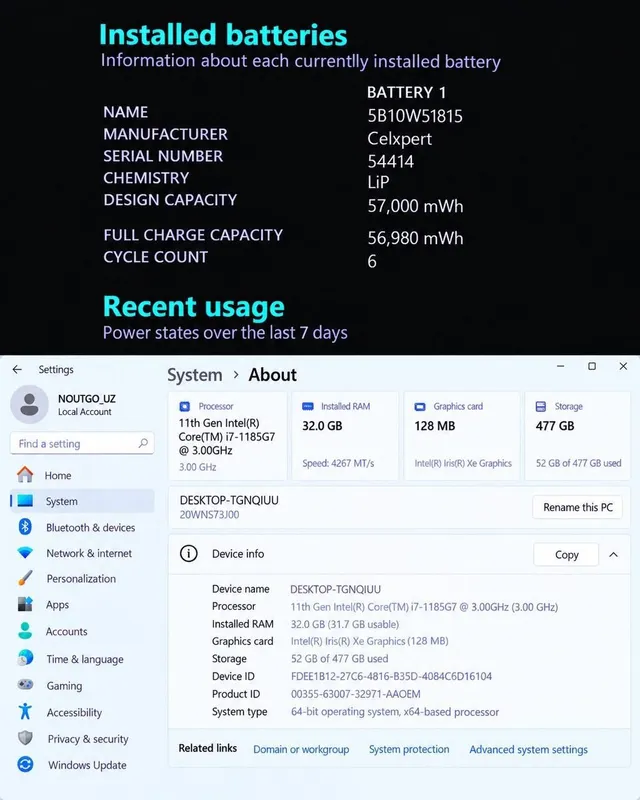This screenshot has height=800, width=640.
Task: Go back using the Settings back arrow
Action: point(17,369)
